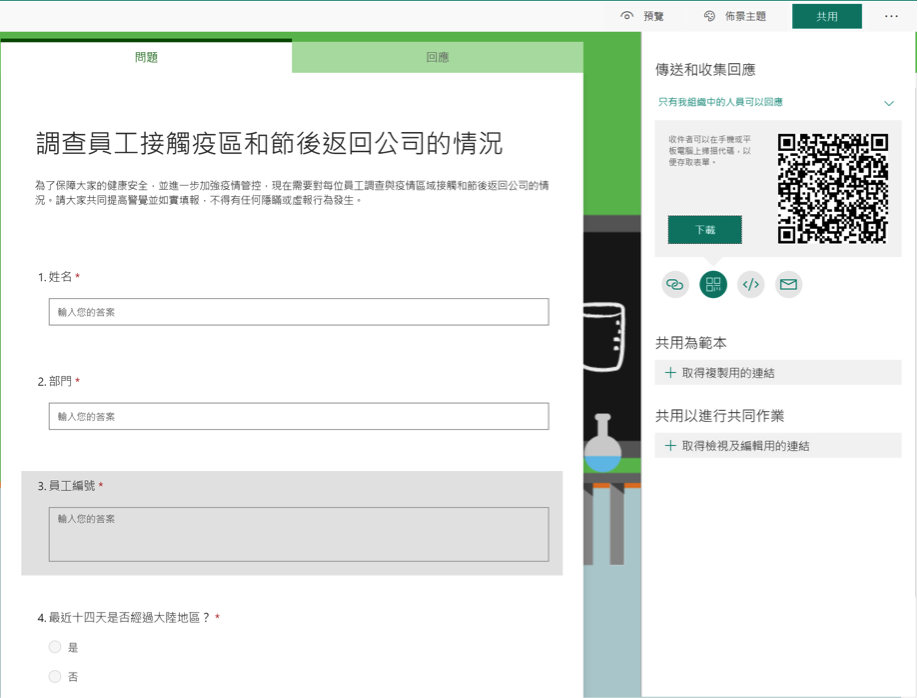Click the 共用 button

point(827,16)
